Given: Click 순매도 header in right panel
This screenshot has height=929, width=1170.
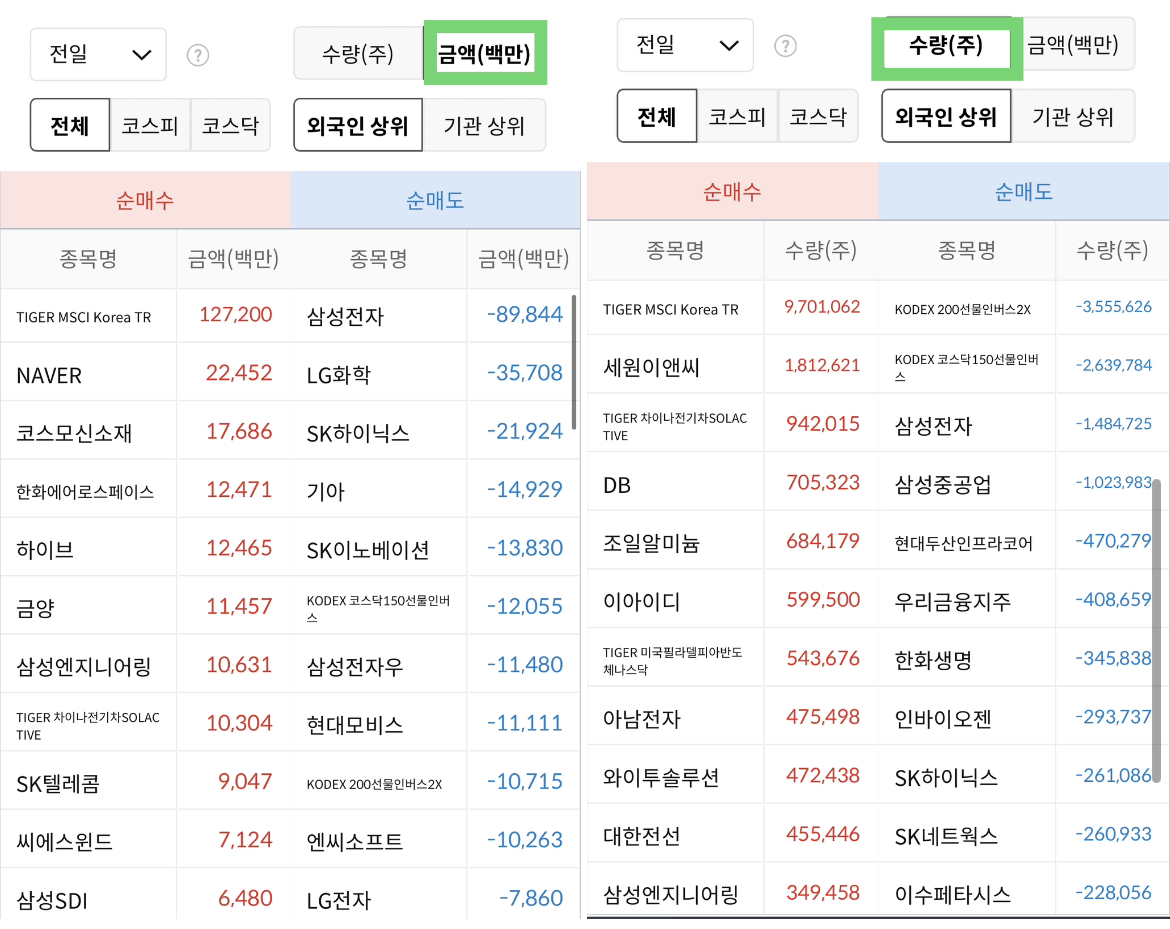Looking at the screenshot, I should (1024, 192).
